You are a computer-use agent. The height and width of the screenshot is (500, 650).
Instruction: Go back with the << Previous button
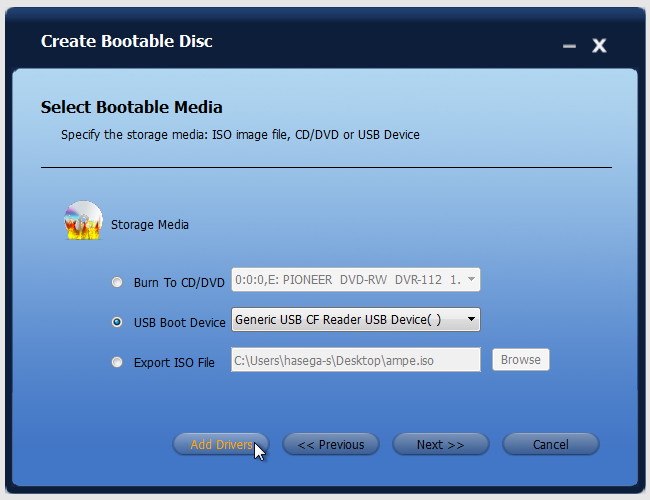pos(331,444)
